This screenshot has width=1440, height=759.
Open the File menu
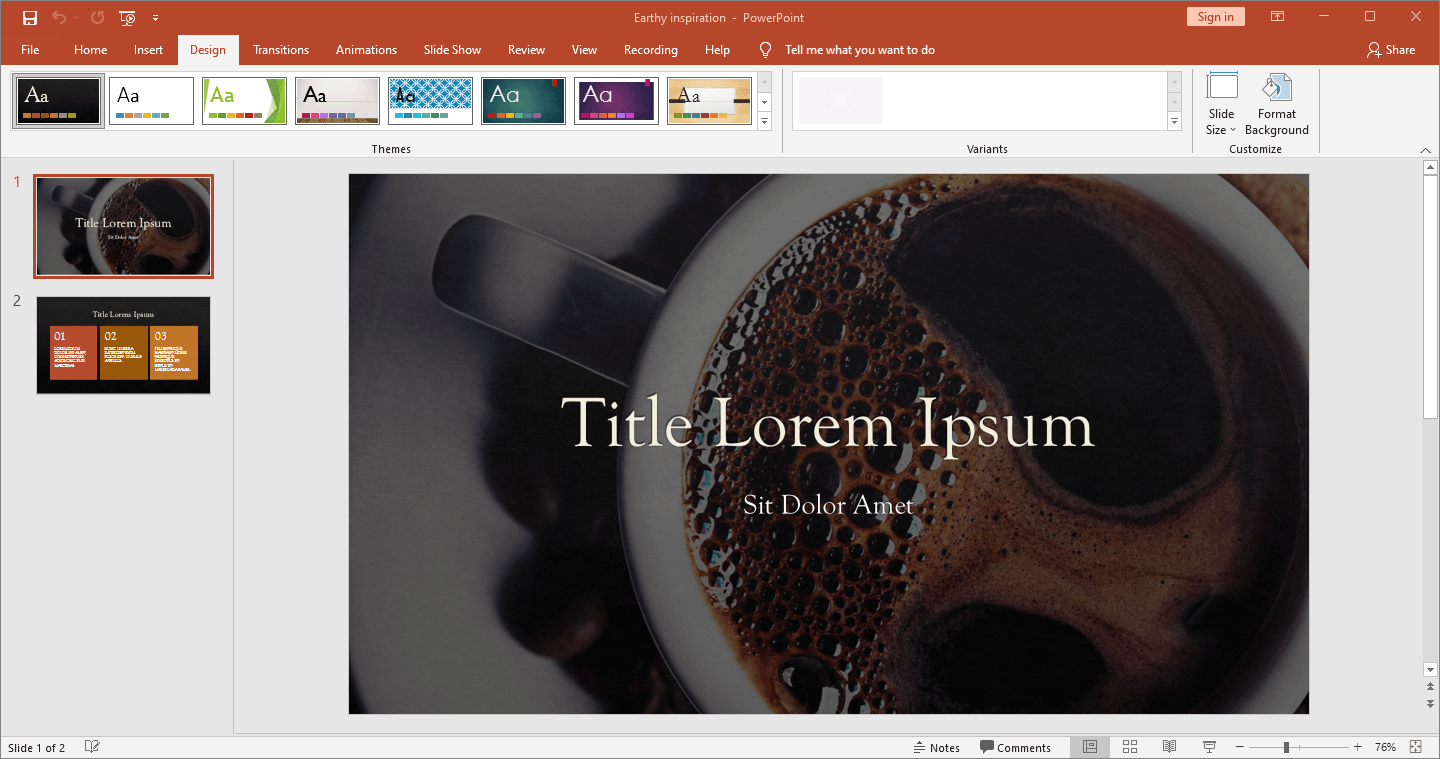click(x=30, y=50)
